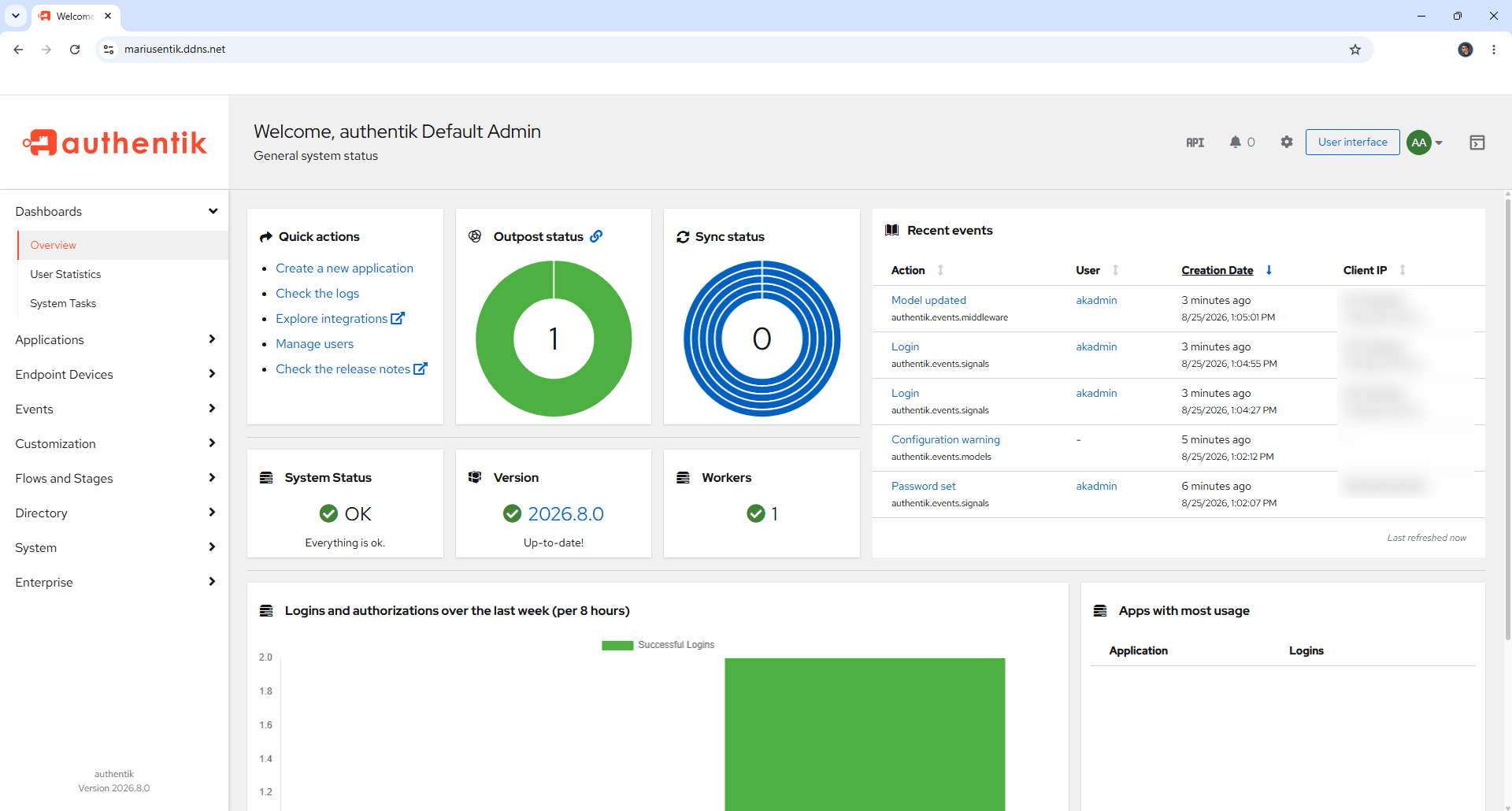Expand the Events section
Viewport: 1512px width, 811px height.
(212, 409)
